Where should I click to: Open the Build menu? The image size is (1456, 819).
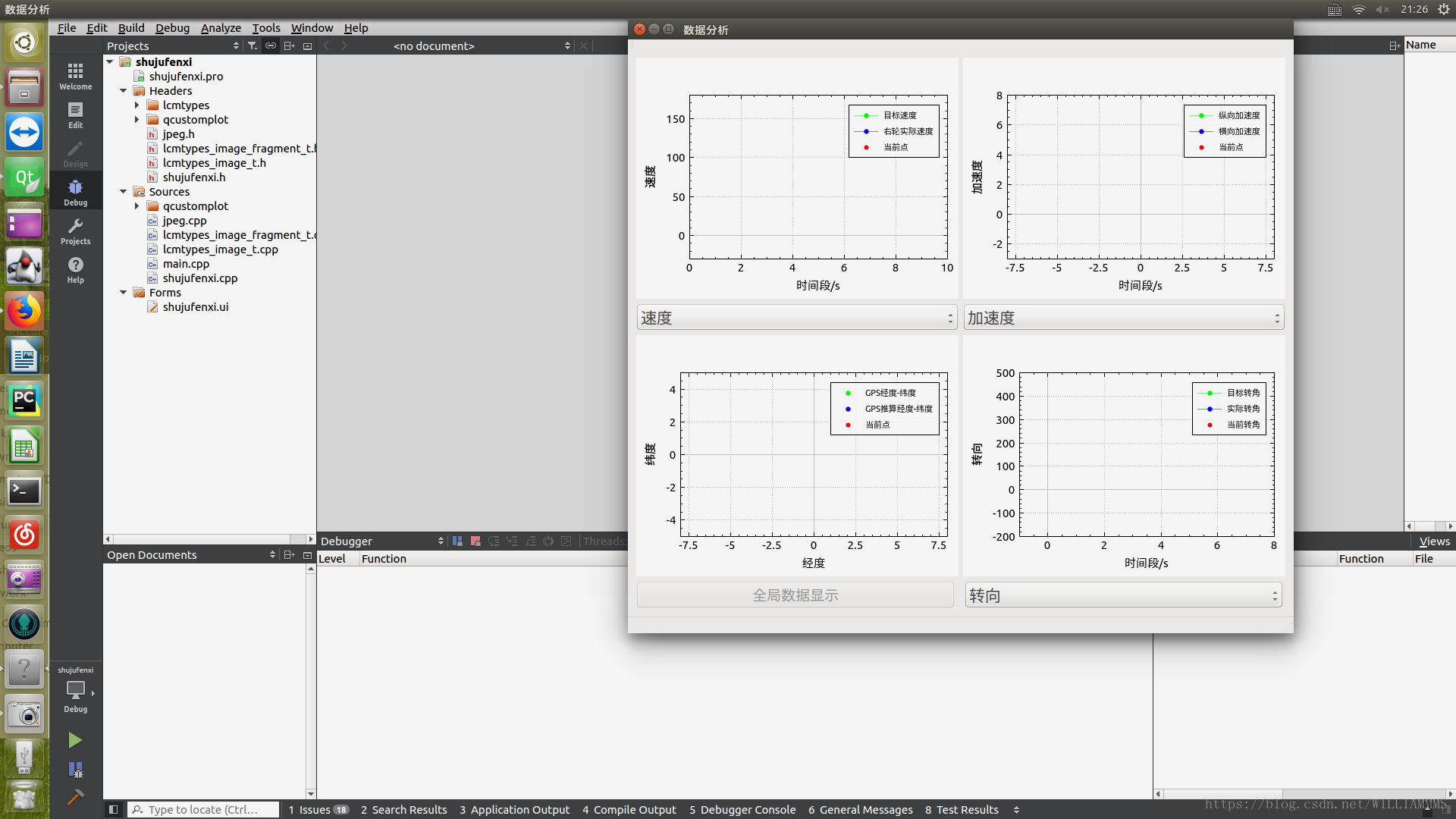130,28
